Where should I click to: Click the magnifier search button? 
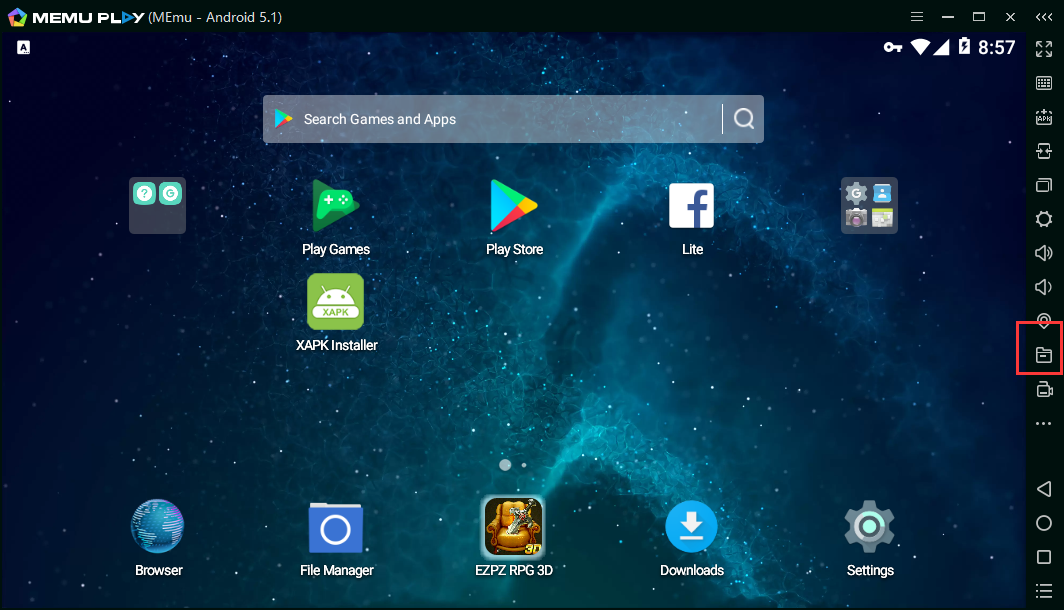(743, 119)
